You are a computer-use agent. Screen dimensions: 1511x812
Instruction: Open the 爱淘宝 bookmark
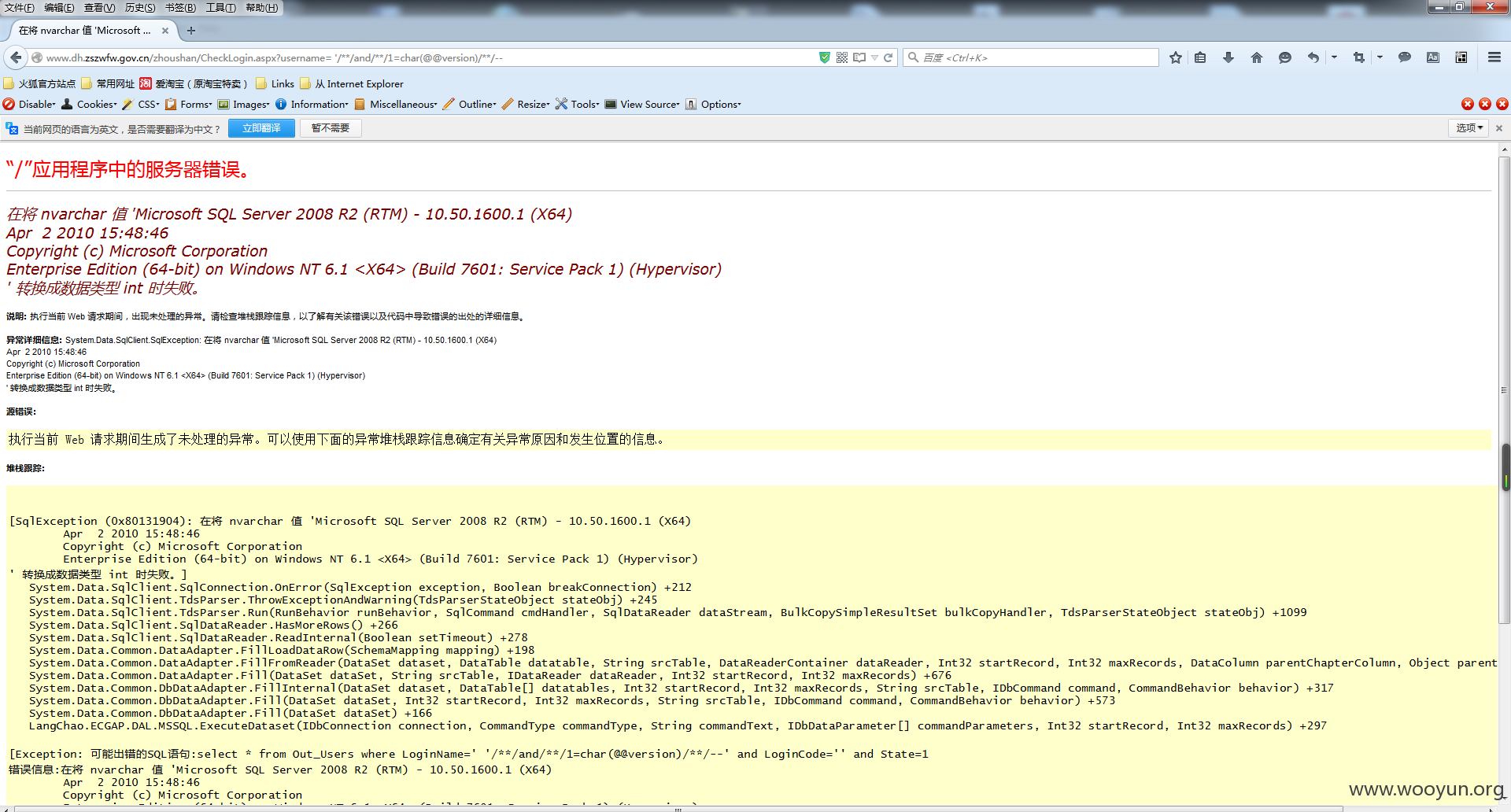coord(194,83)
